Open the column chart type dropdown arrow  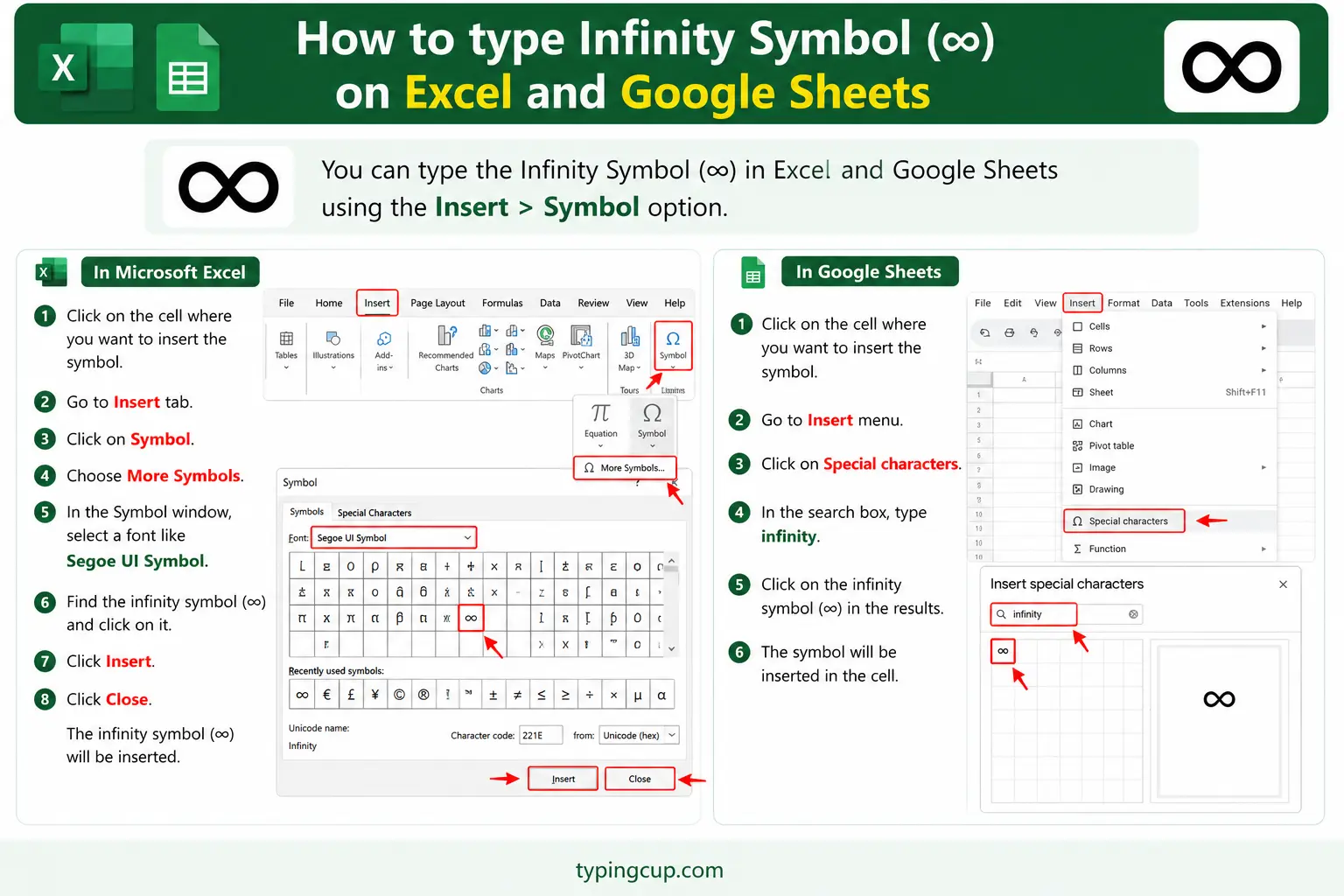coord(497,331)
